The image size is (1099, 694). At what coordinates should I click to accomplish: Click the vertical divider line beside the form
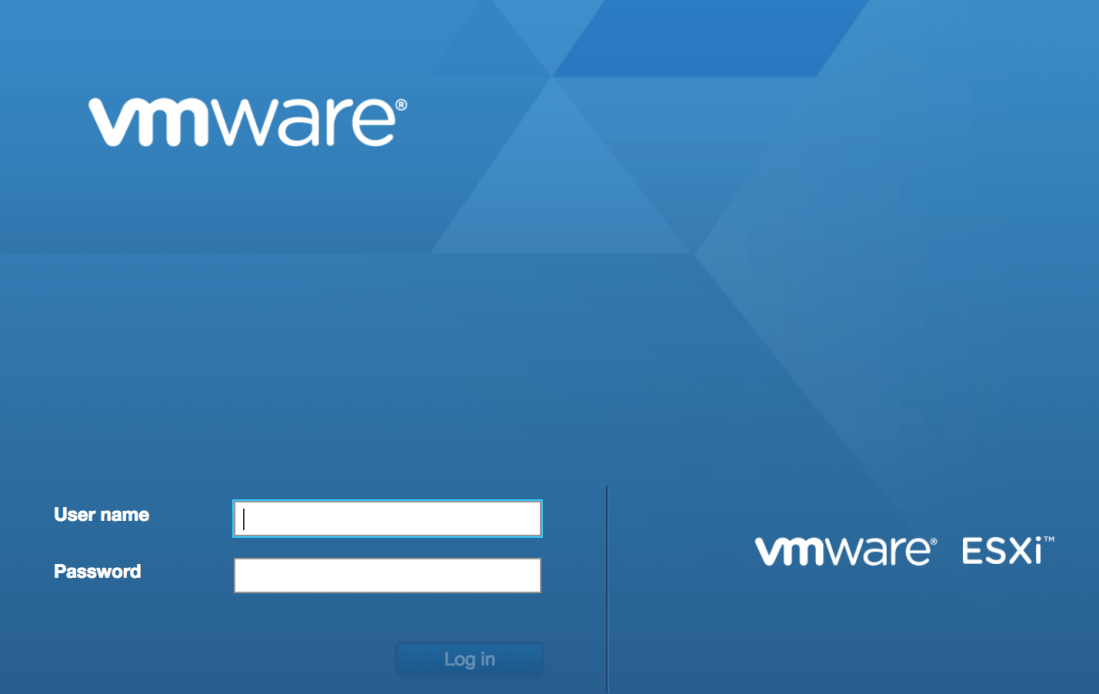point(607,589)
